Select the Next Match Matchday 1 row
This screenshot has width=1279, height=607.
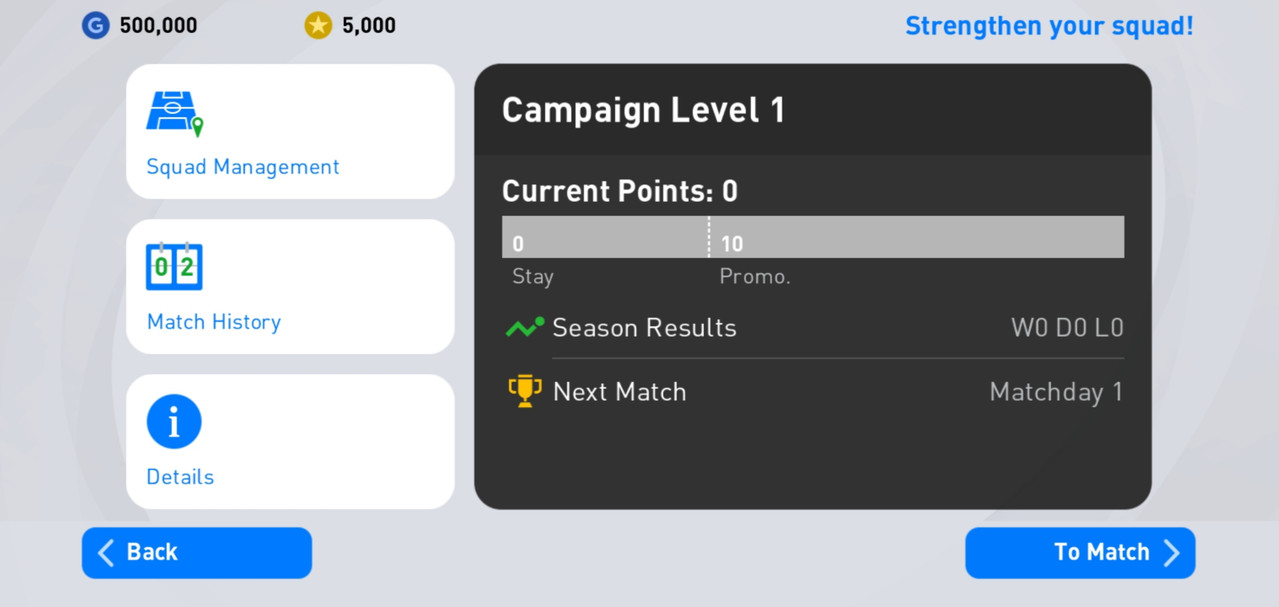(813, 392)
